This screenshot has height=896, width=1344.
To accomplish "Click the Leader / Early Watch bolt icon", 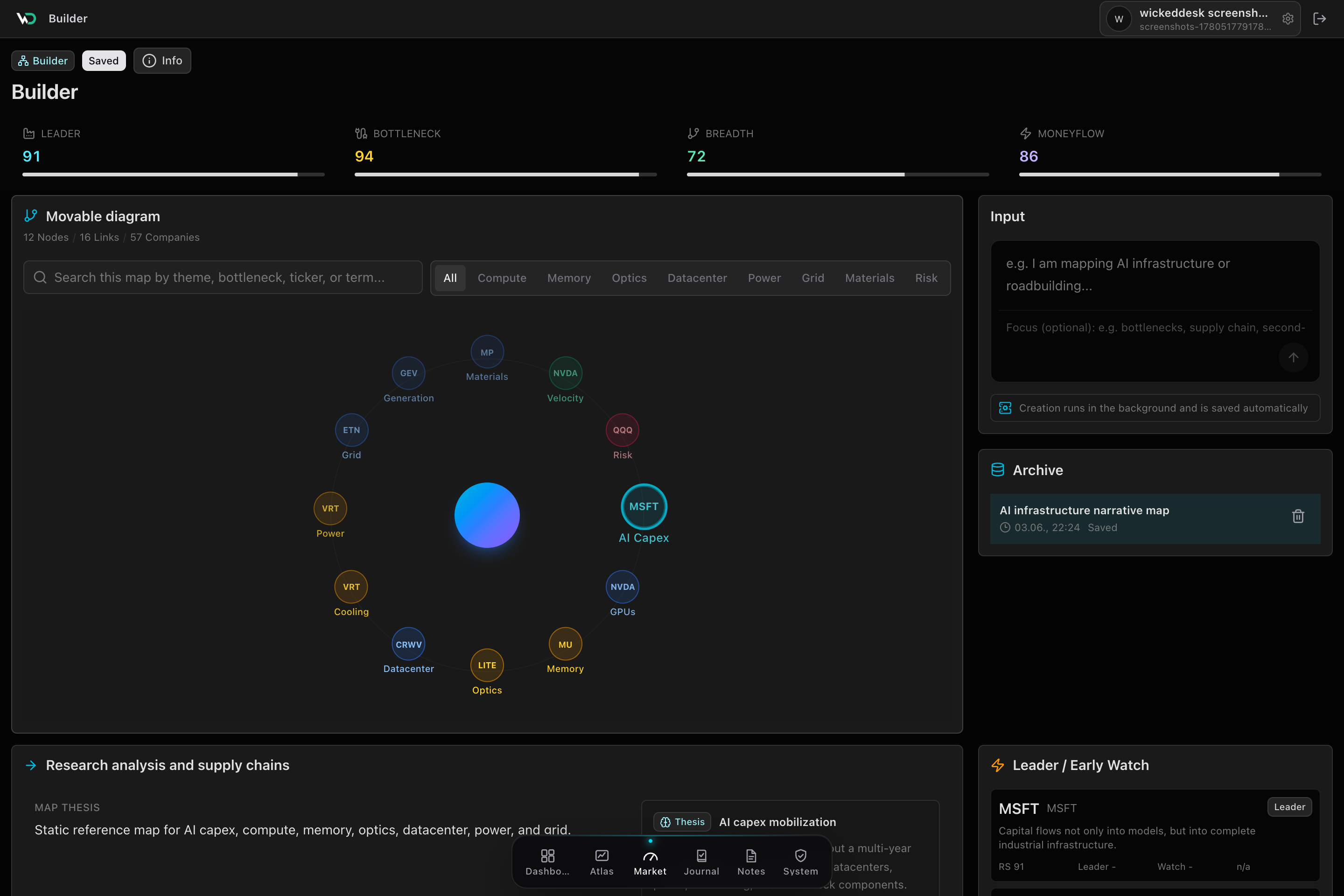I will [x=998, y=765].
